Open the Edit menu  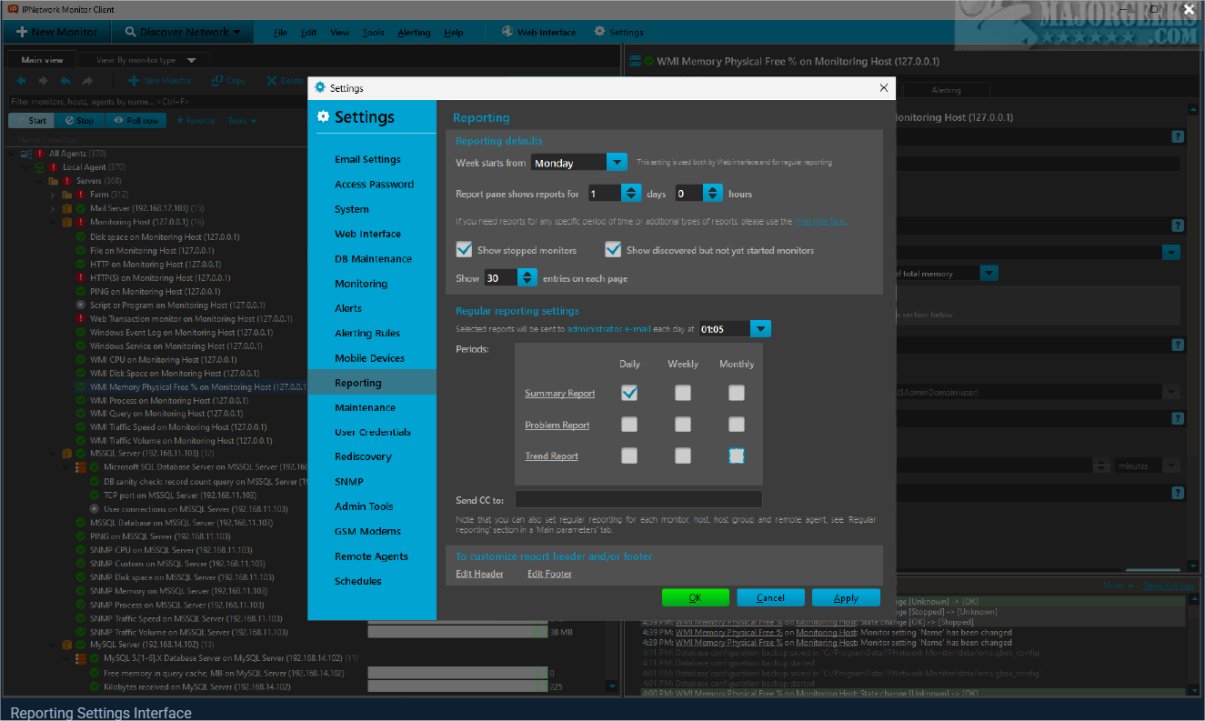(x=309, y=33)
